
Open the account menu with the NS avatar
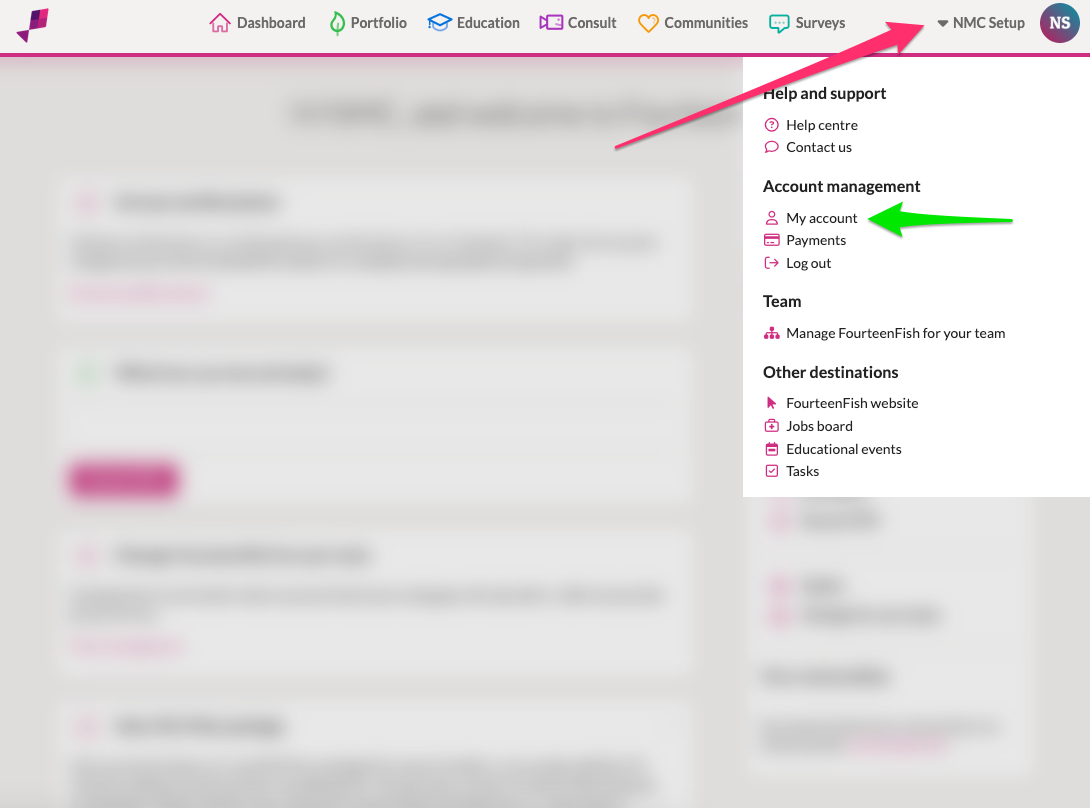point(1059,22)
